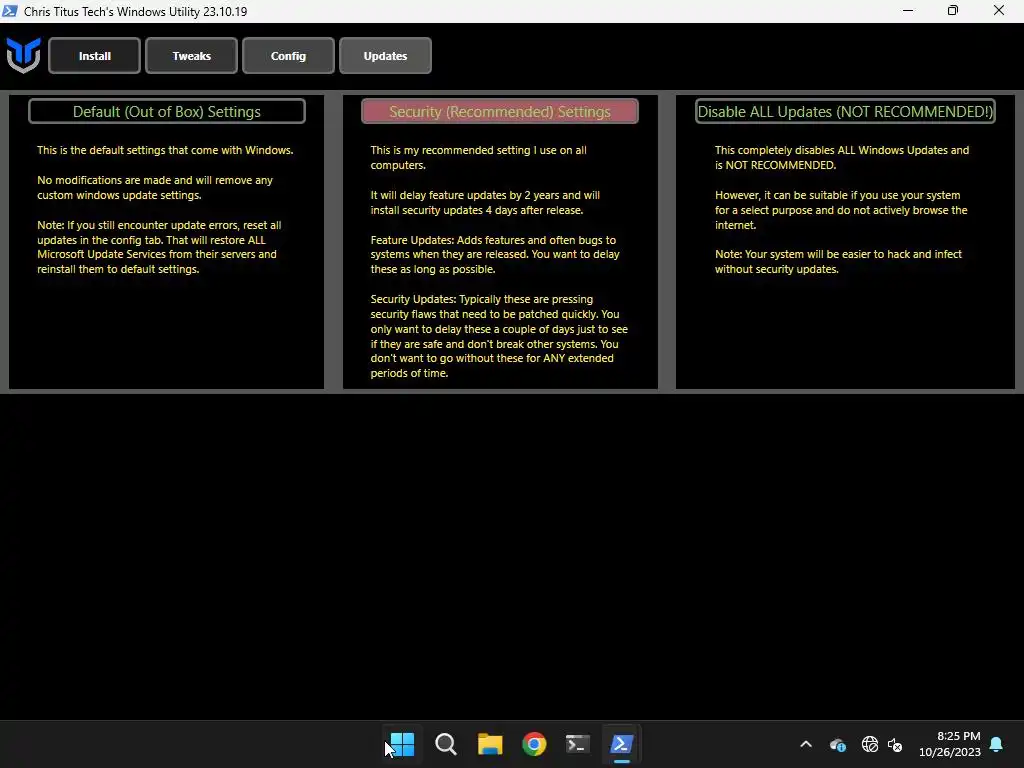Close the Windows Utility window

(999, 10)
